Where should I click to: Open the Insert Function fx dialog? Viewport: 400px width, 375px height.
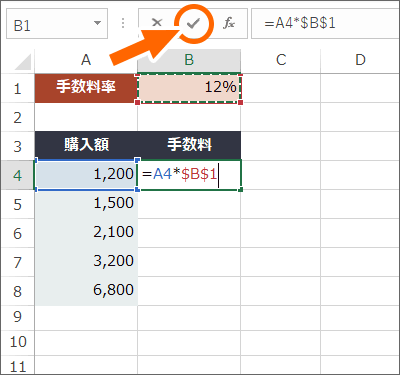[x=229, y=23]
